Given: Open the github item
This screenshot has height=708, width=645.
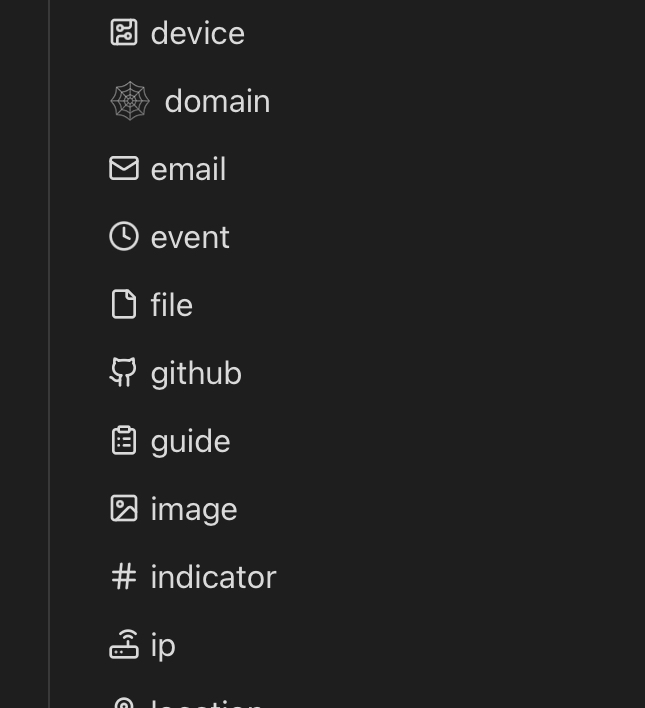Looking at the screenshot, I should pos(196,374).
